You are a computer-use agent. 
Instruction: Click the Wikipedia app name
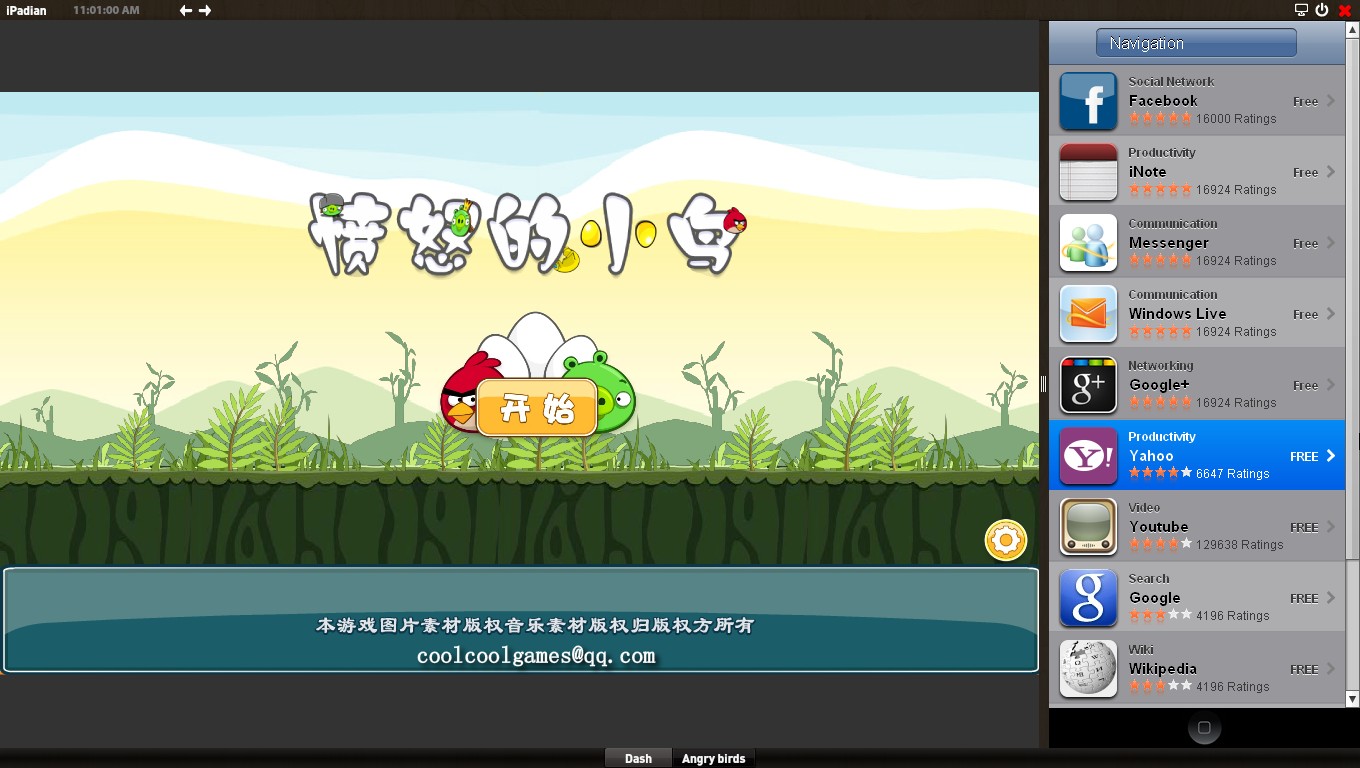pyautogui.click(x=1163, y=669)
